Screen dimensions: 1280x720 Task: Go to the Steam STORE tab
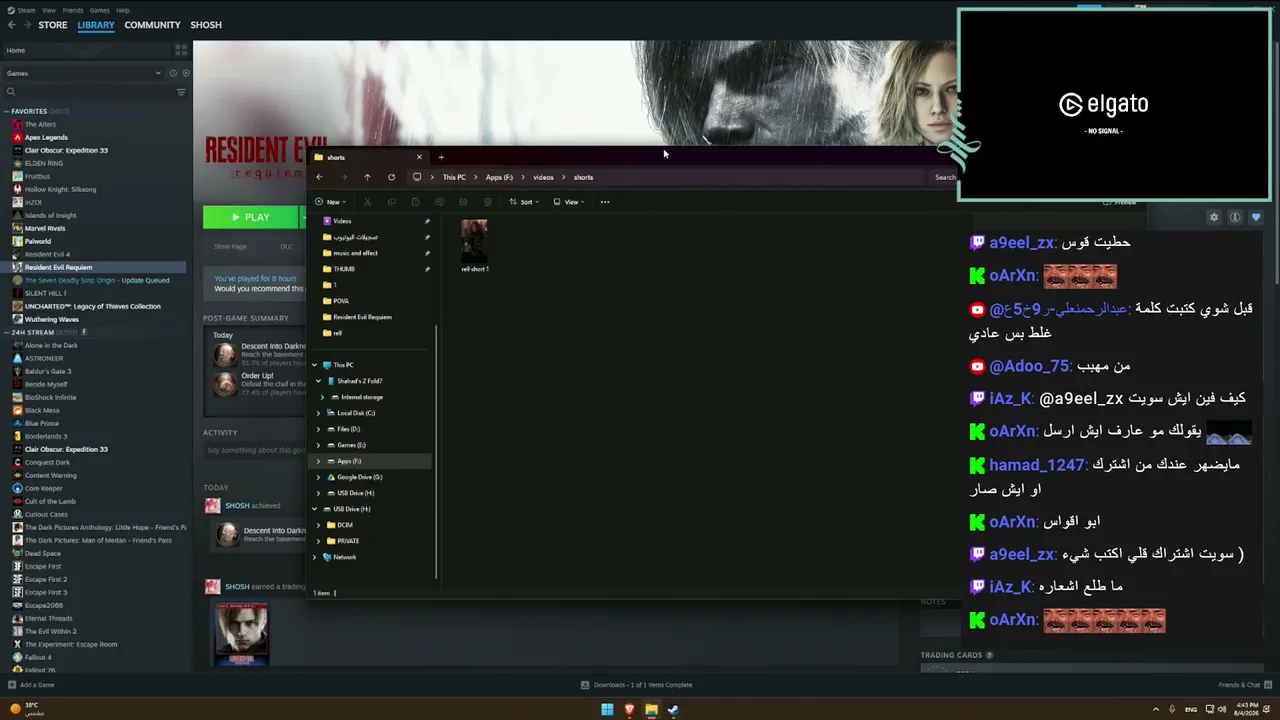[x=53, y=25]
